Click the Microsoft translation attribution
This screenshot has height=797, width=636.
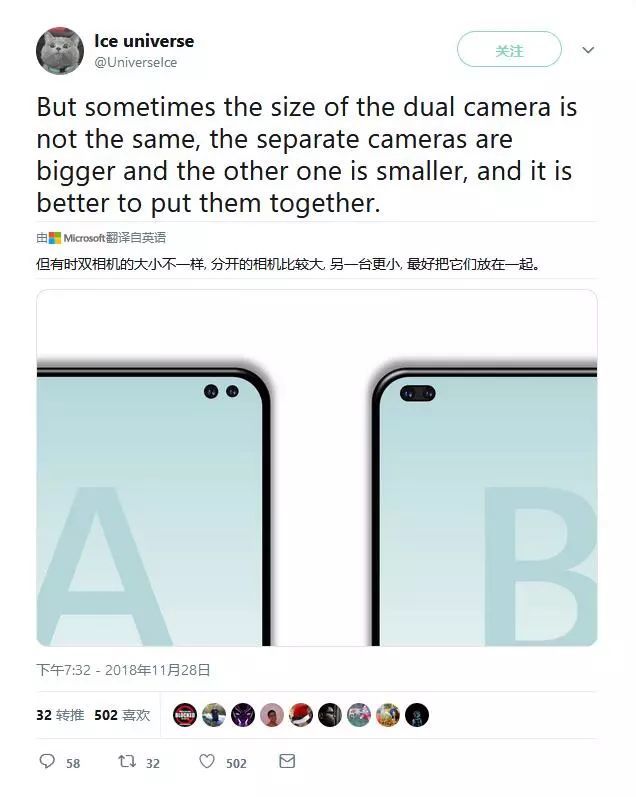point(101,237)
